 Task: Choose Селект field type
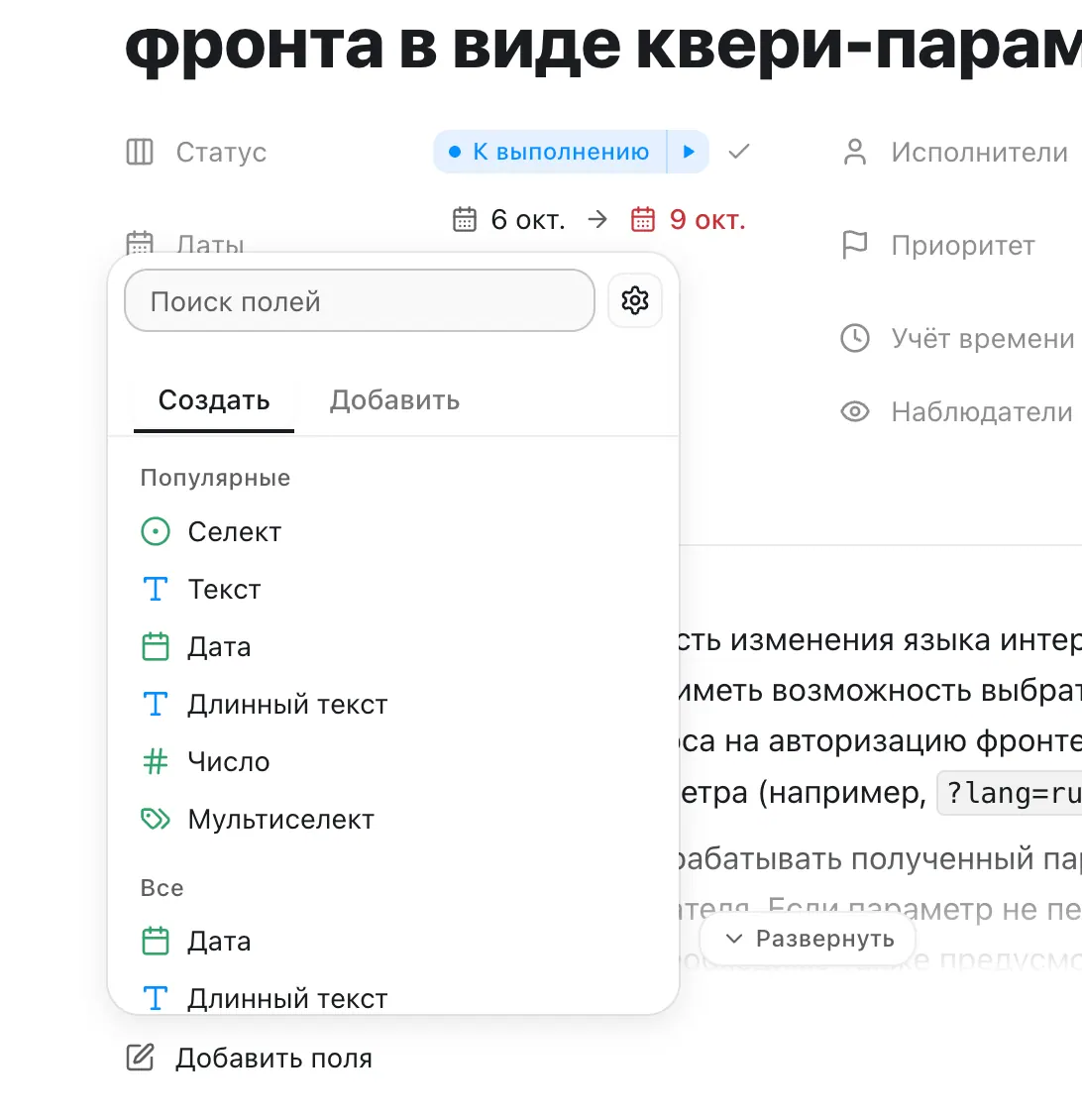pyautogui.click(x=392, y=531)
